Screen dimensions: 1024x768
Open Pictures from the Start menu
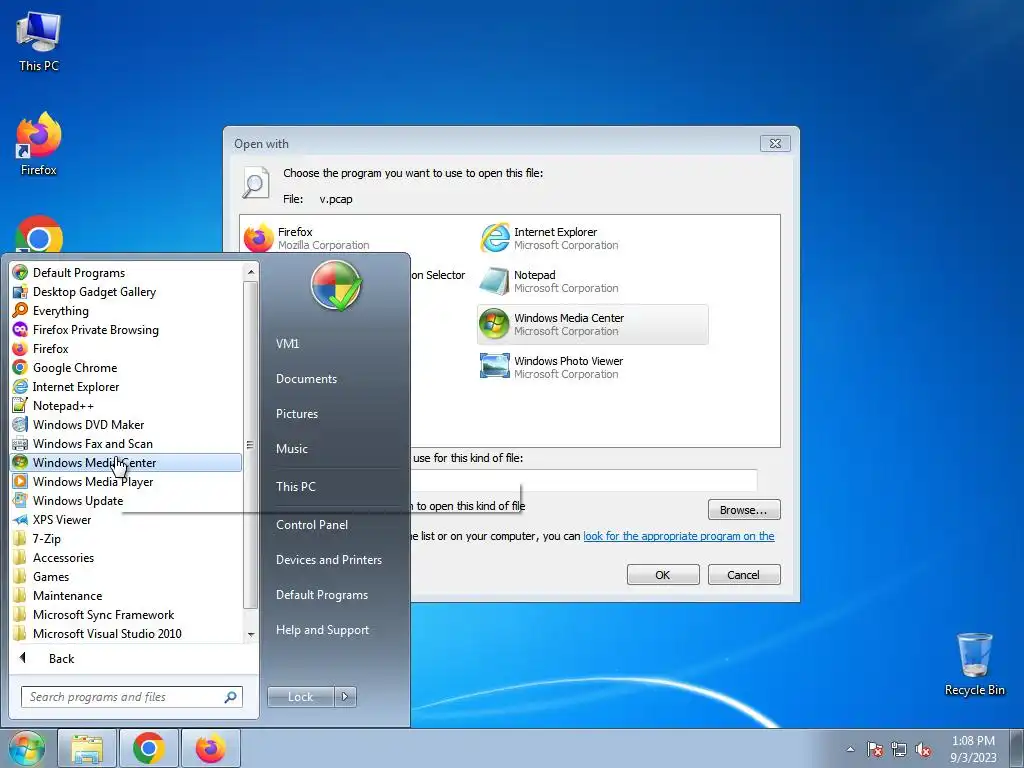point(296,414)
